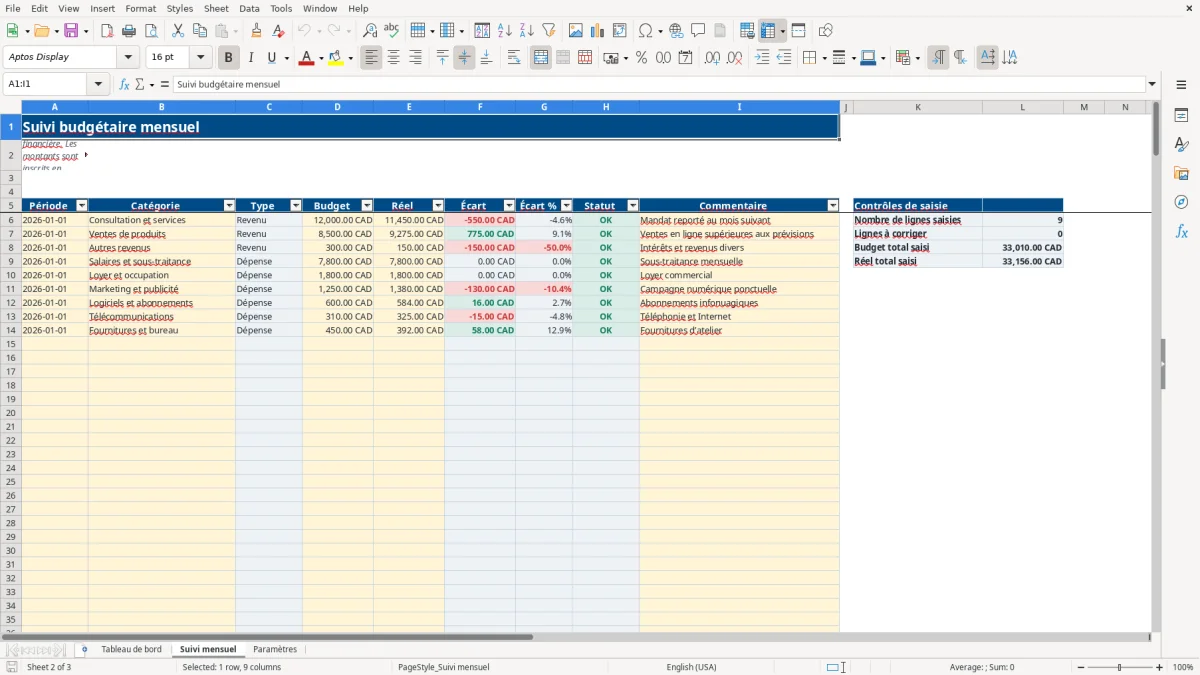Click the Font Color red swatch
The width and height of the screenshot is (1200, 675).
306,58
